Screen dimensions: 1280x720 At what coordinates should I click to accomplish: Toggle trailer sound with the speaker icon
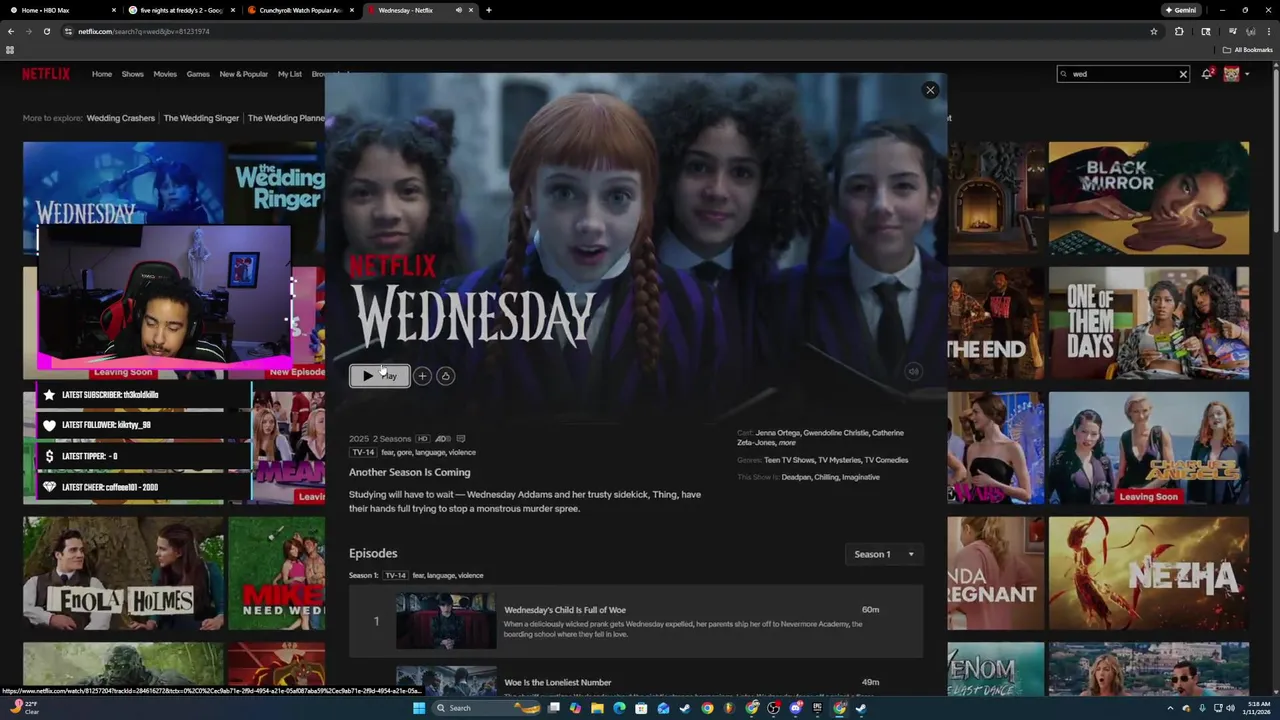tap(913, 372)
